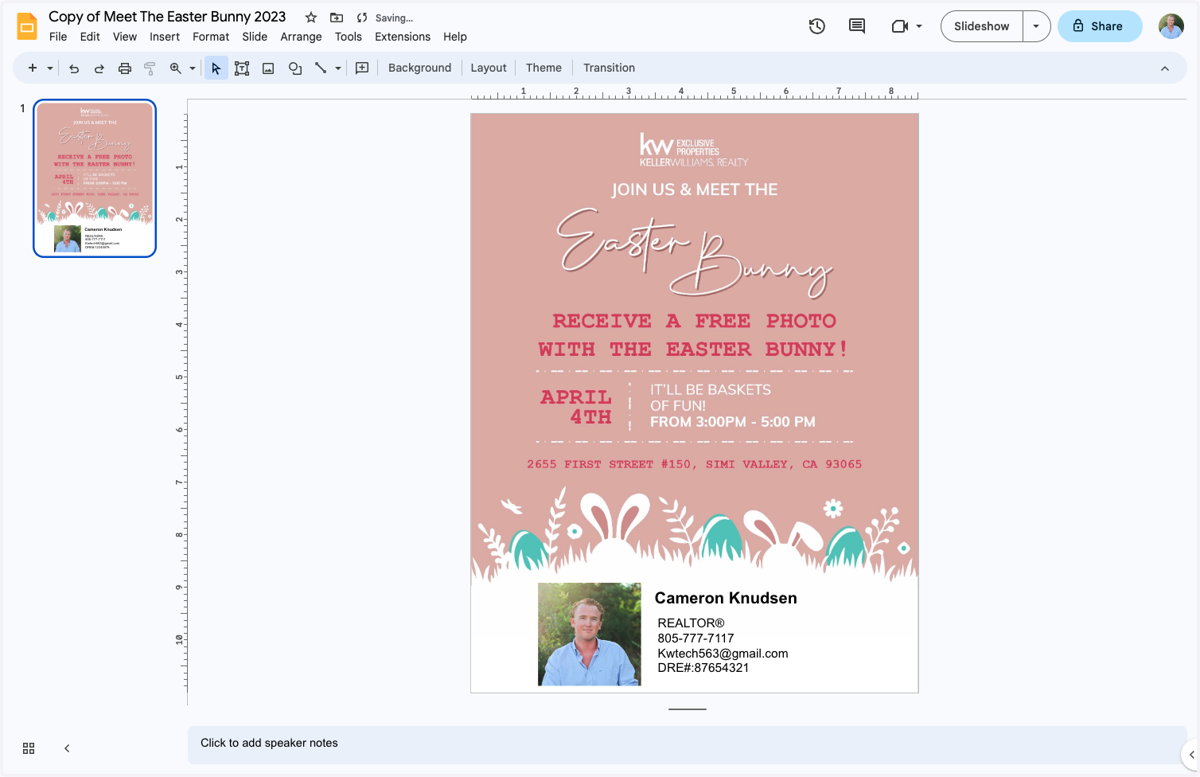Click the notes panel divider handle

tap(687, 709)
